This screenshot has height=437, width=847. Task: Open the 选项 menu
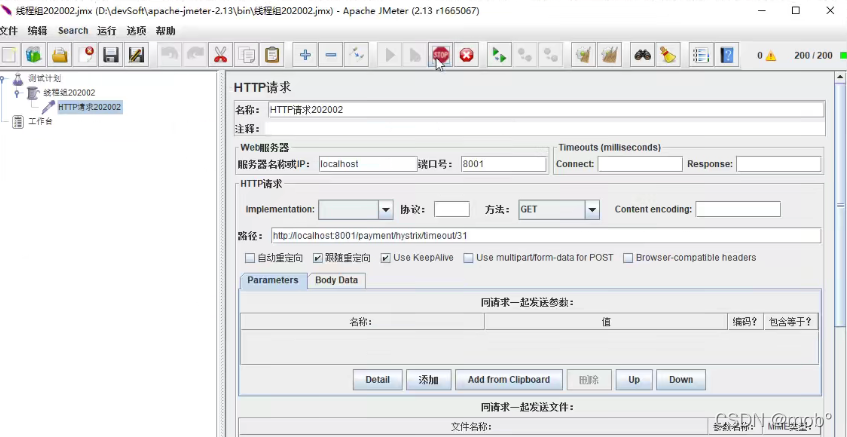136,31
